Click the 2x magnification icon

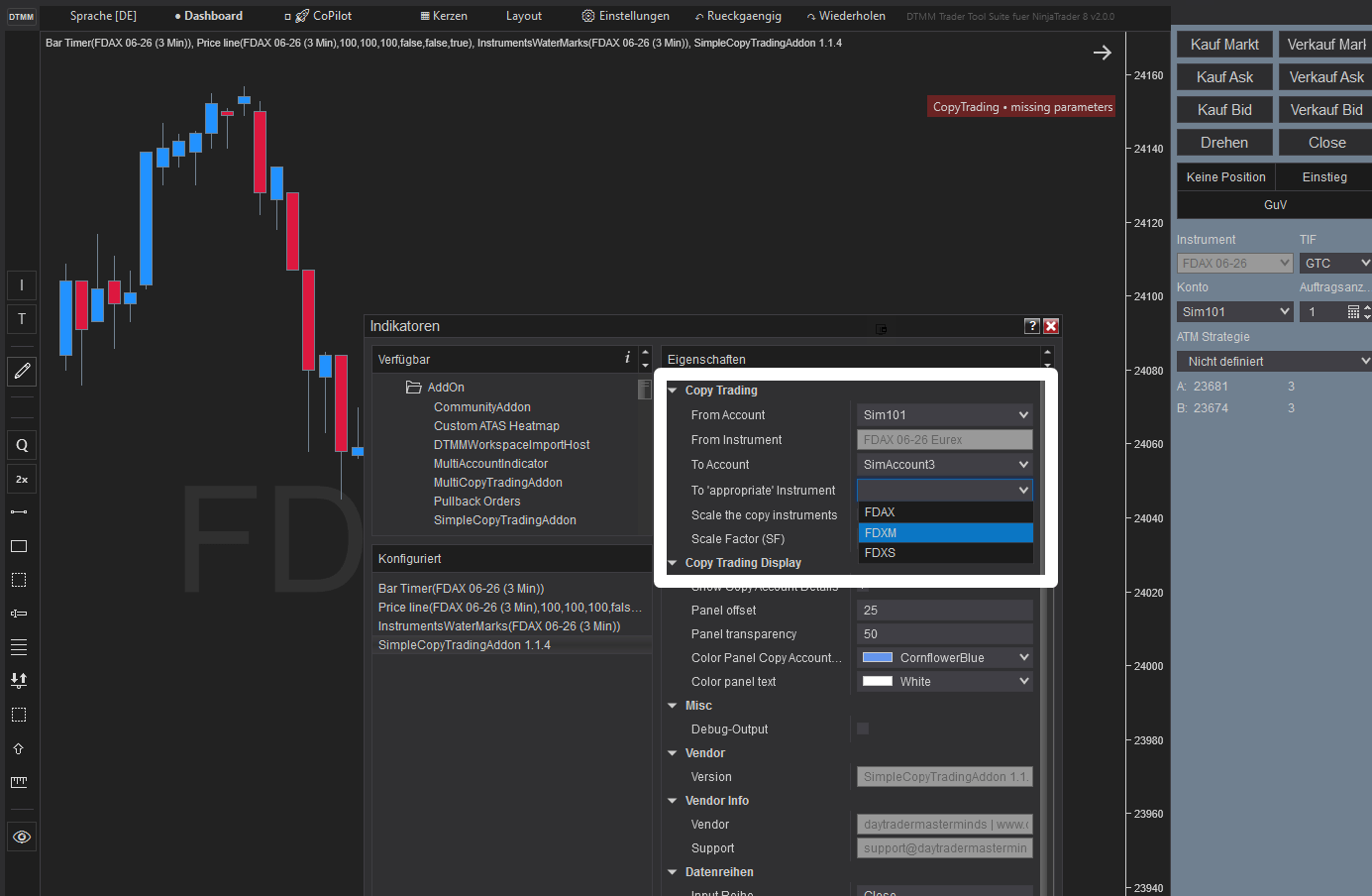[21, 479]
